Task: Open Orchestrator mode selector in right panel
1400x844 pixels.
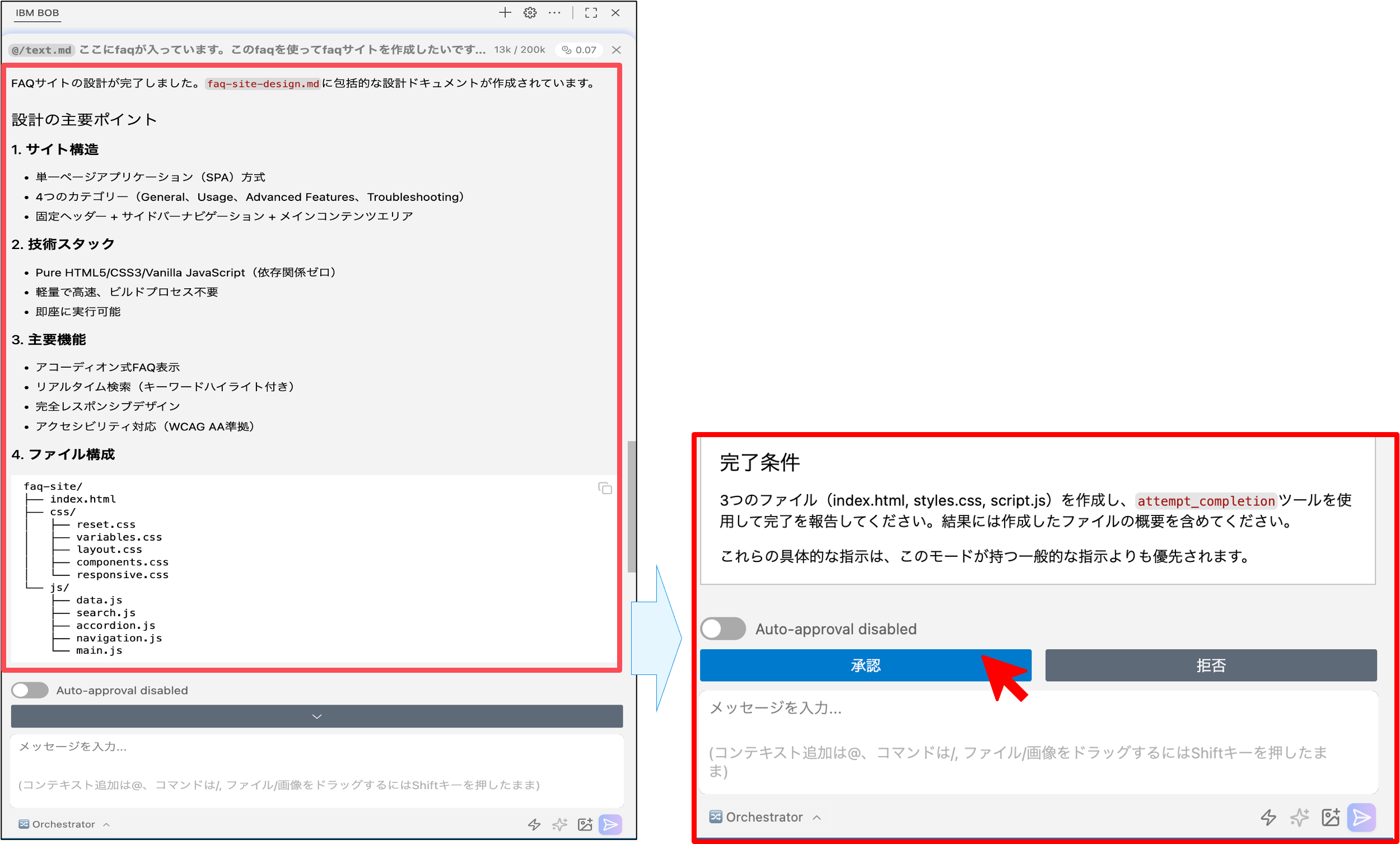Action: [765, 817]
